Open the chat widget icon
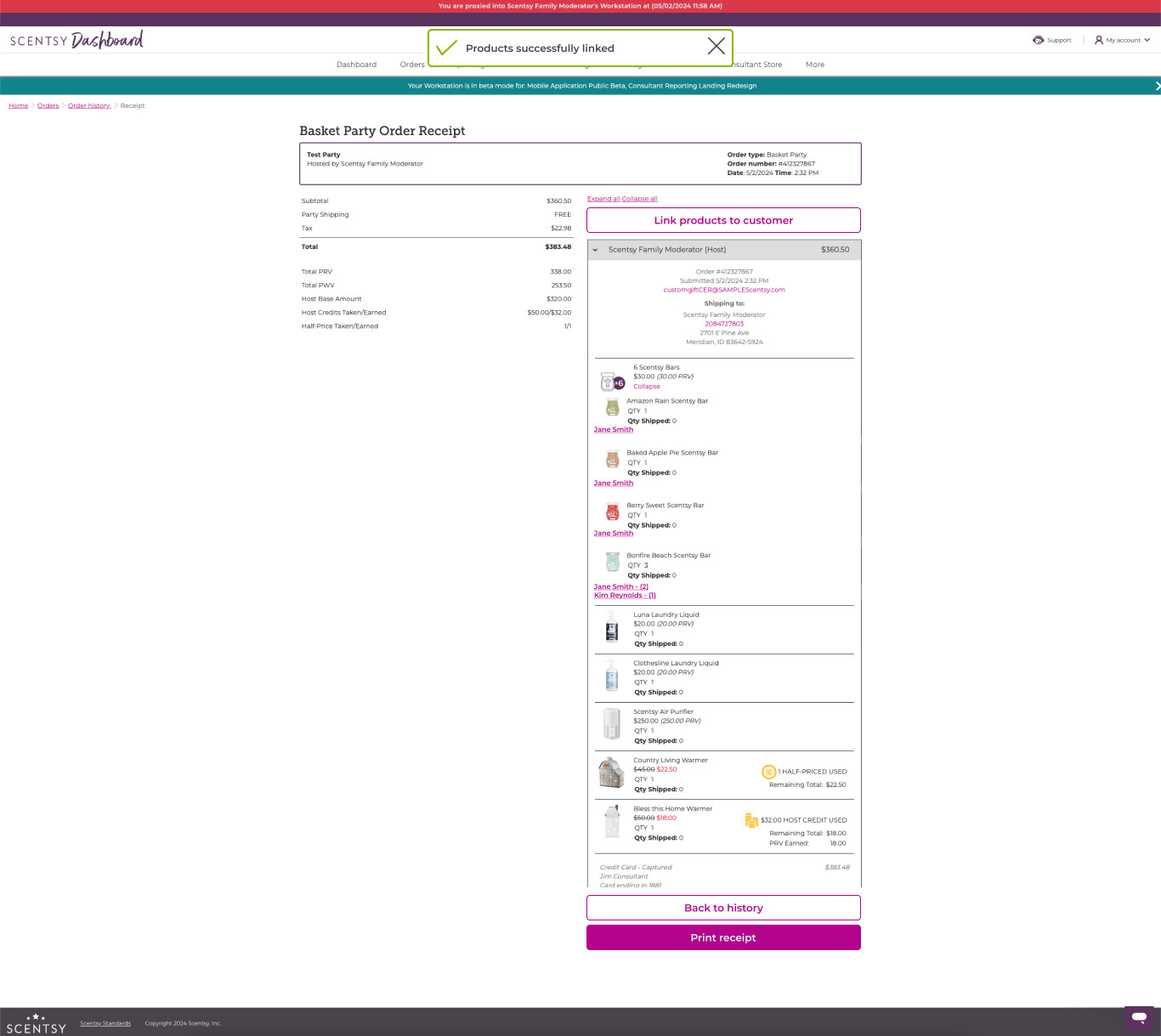1161x1036 pixels. pyautogui.click(x=1139, y=1017)
